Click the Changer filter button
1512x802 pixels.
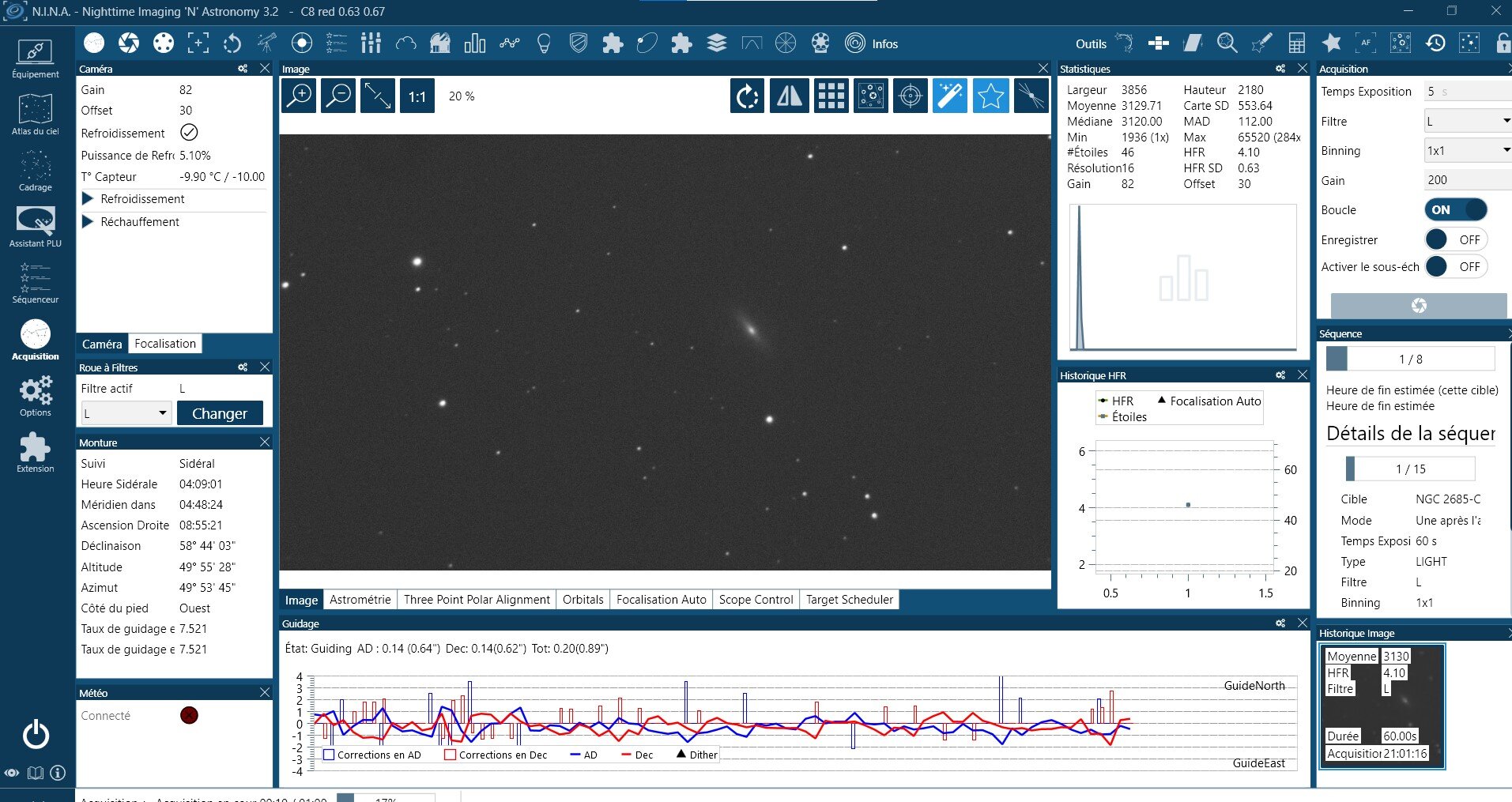click(220, 413)
